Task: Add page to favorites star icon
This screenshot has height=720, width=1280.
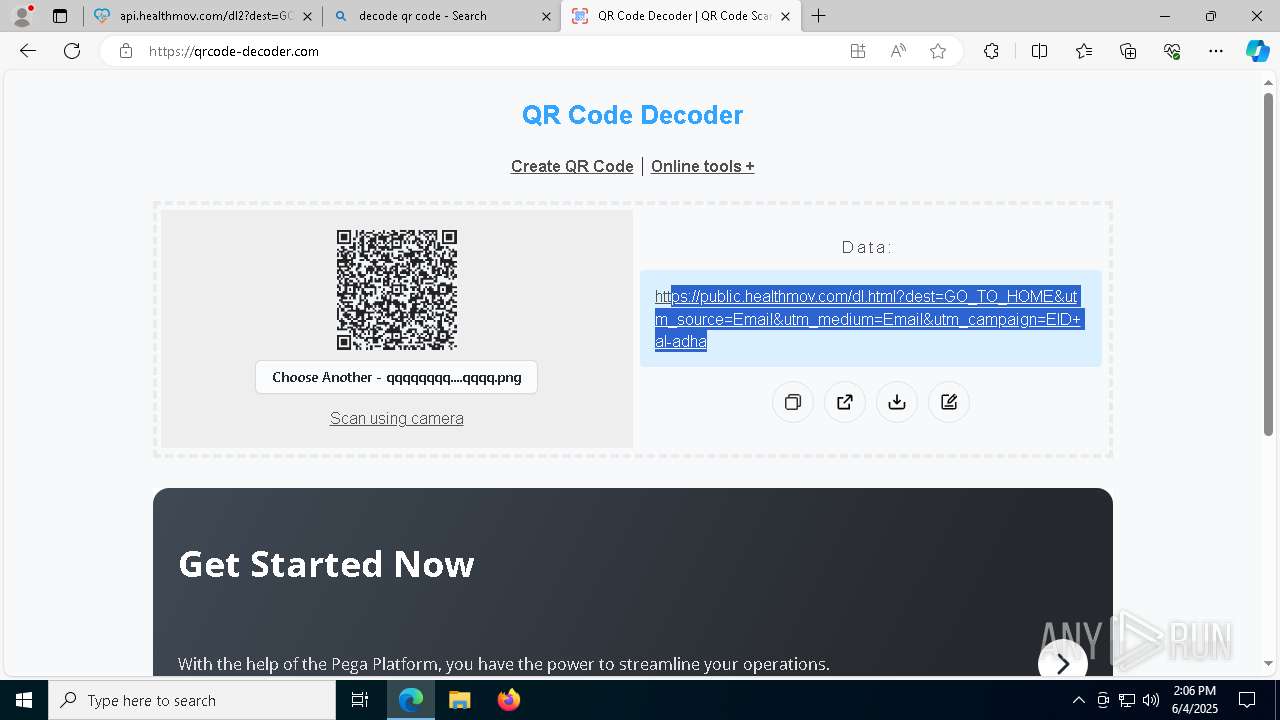Action: [938, 51]
